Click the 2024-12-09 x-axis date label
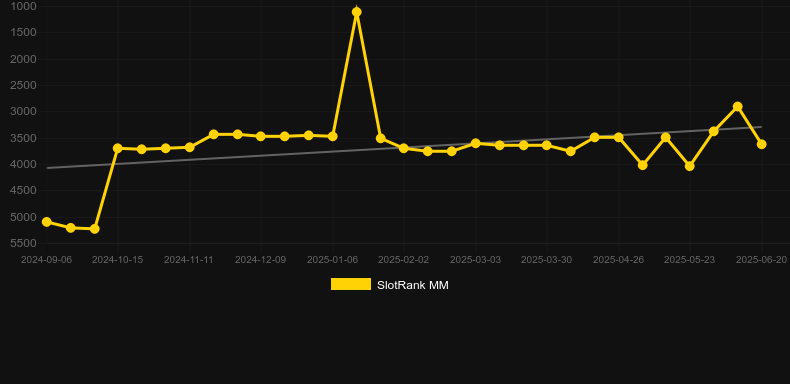This screenshot has width=790, height=384. 260,260
